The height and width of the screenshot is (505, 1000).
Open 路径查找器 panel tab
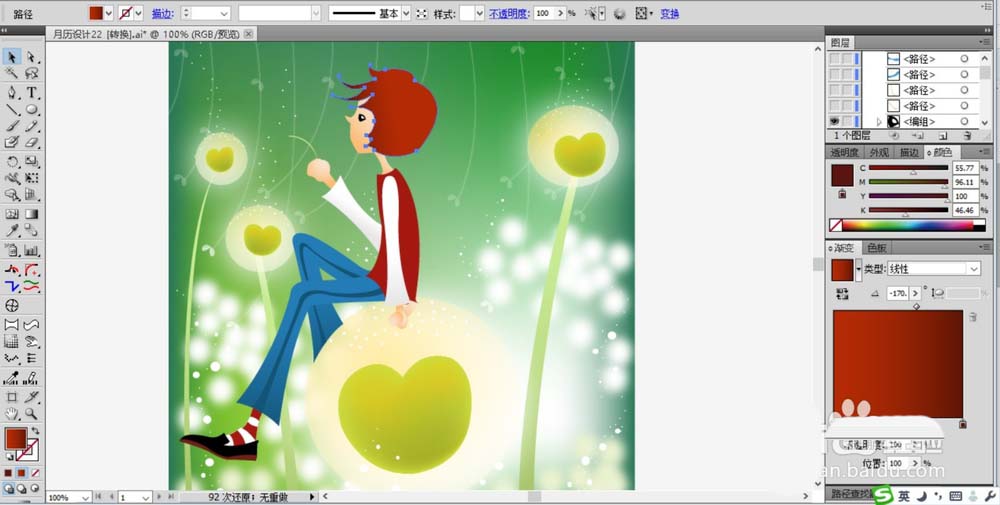point(851,494)
